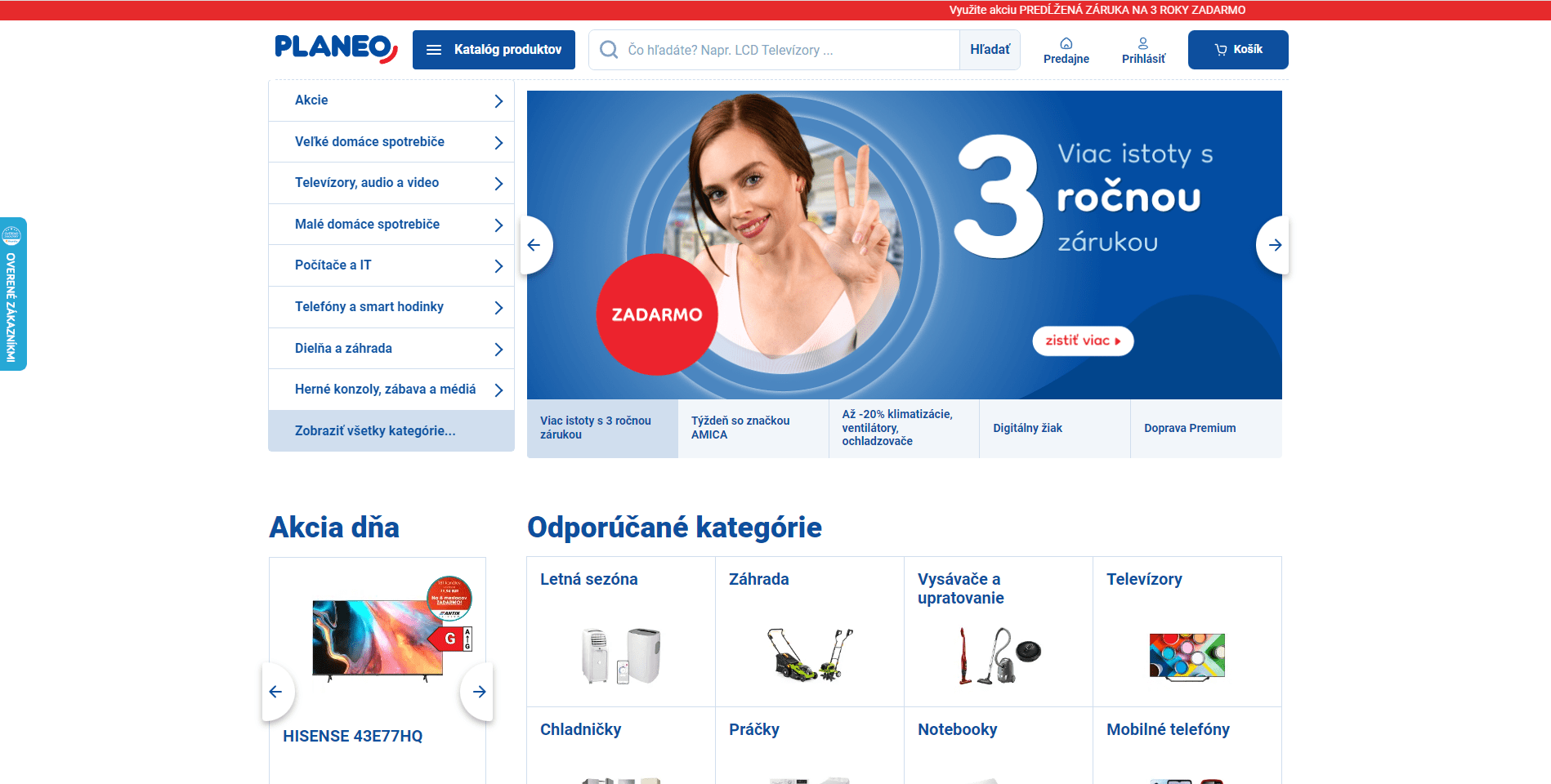This screenshot has height=784, width=1551.
Task: Open the Predajne stores icon
Action: tap(1066, 43)
